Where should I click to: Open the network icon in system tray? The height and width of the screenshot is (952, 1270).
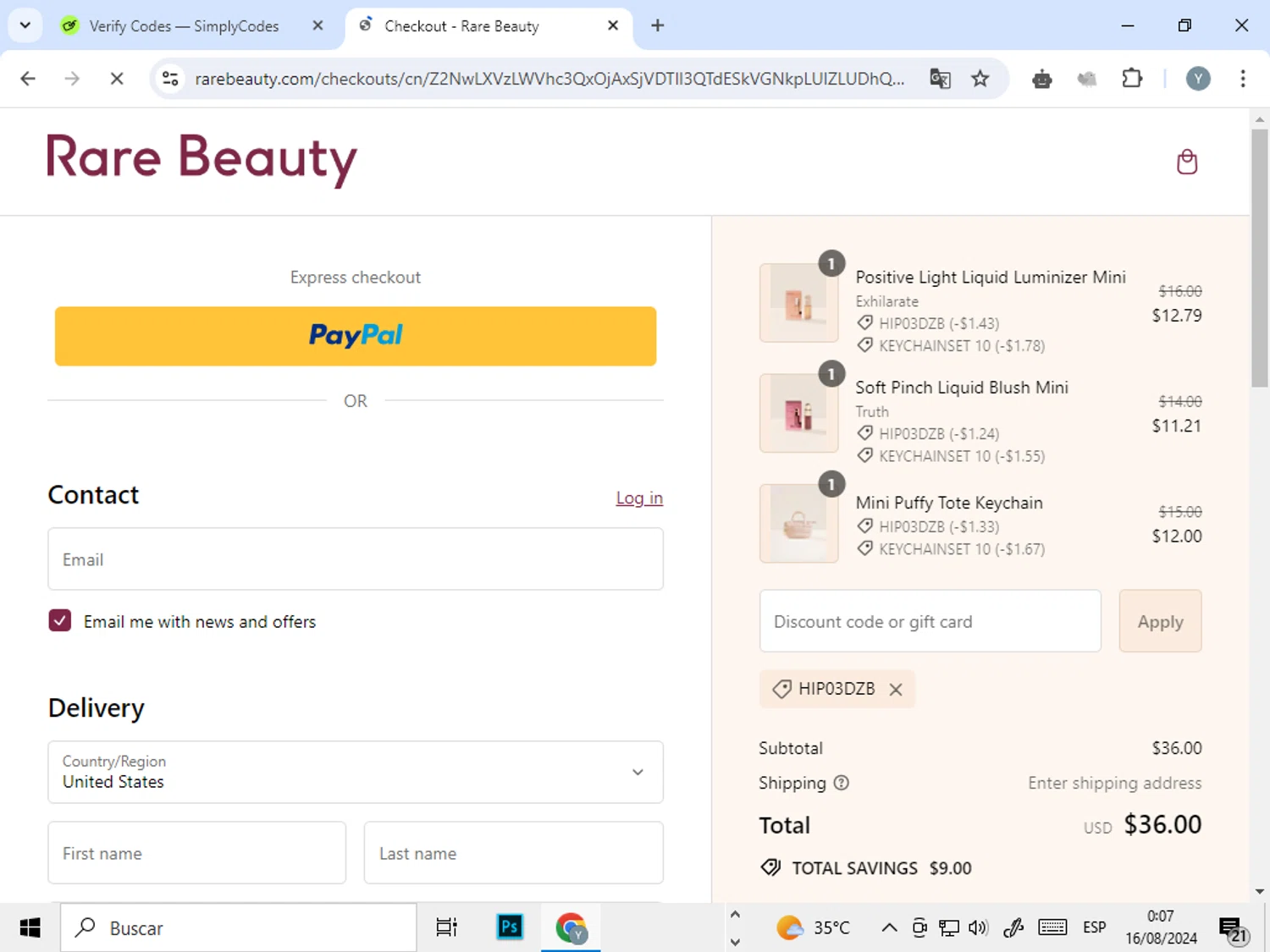click(x=949, y=928)
